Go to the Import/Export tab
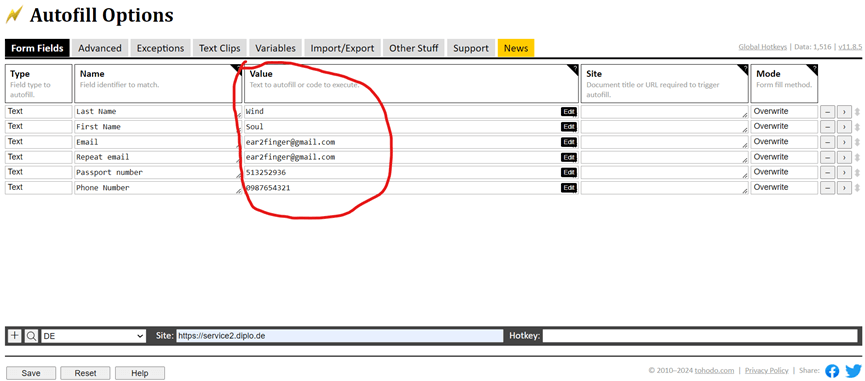 coord(342,48)
